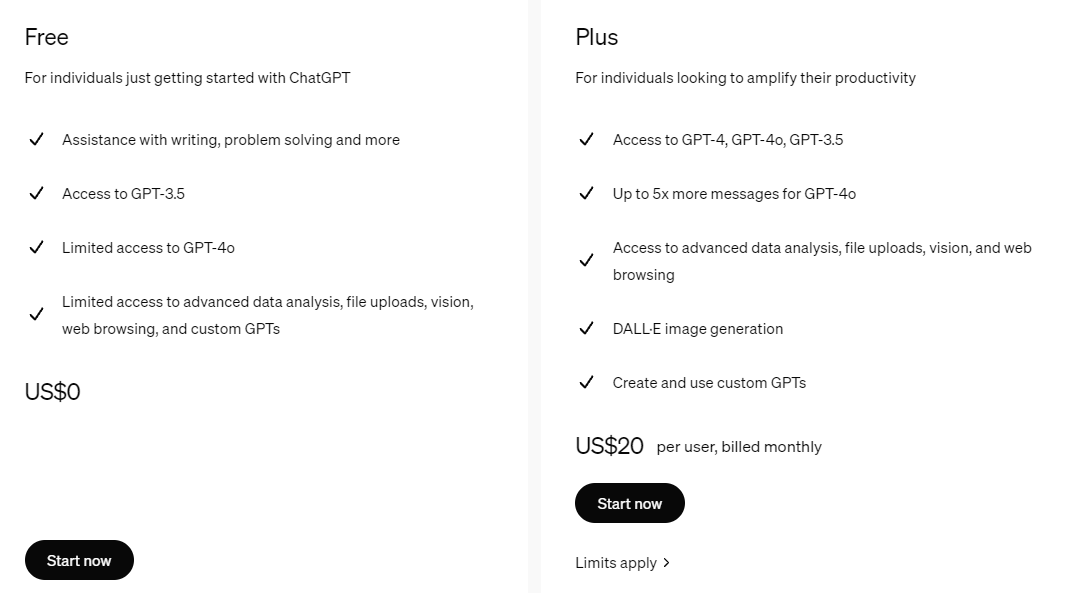Screen dimensions: 1069x593
Task: Click per user, billed monthly text
Action: pyautogui.click(x=739, y=447)
